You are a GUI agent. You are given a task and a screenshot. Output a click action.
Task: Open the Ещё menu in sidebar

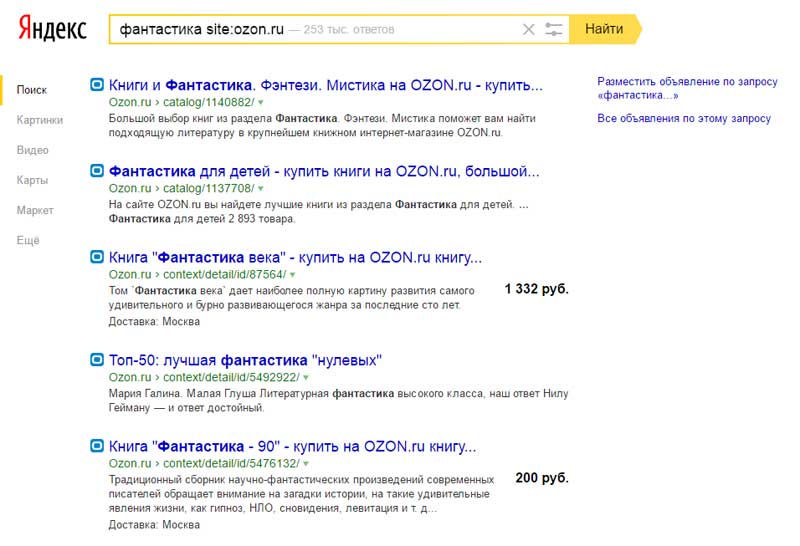click(28, 240)
